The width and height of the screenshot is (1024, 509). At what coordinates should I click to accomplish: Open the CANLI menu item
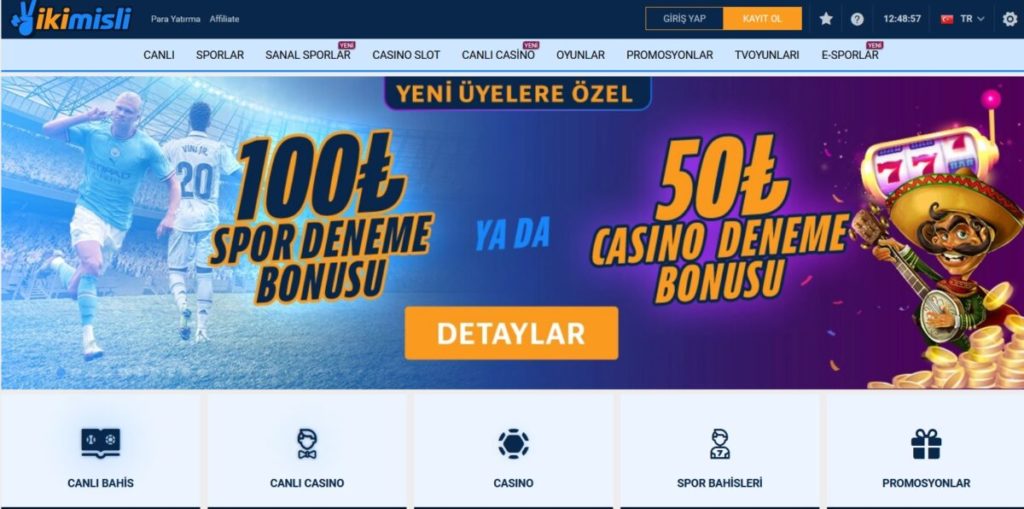[159, 55]
